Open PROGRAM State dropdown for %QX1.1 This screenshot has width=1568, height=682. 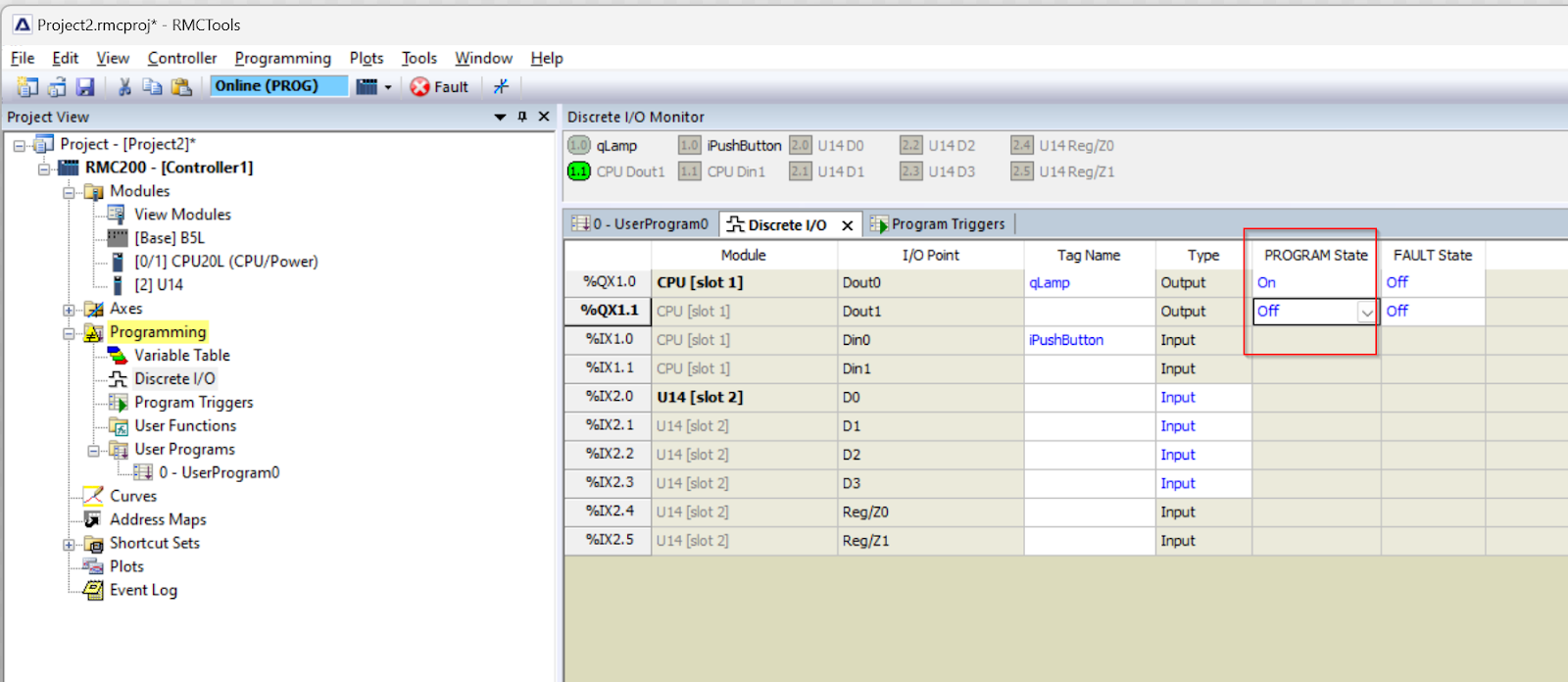(x=1366, y=312)
